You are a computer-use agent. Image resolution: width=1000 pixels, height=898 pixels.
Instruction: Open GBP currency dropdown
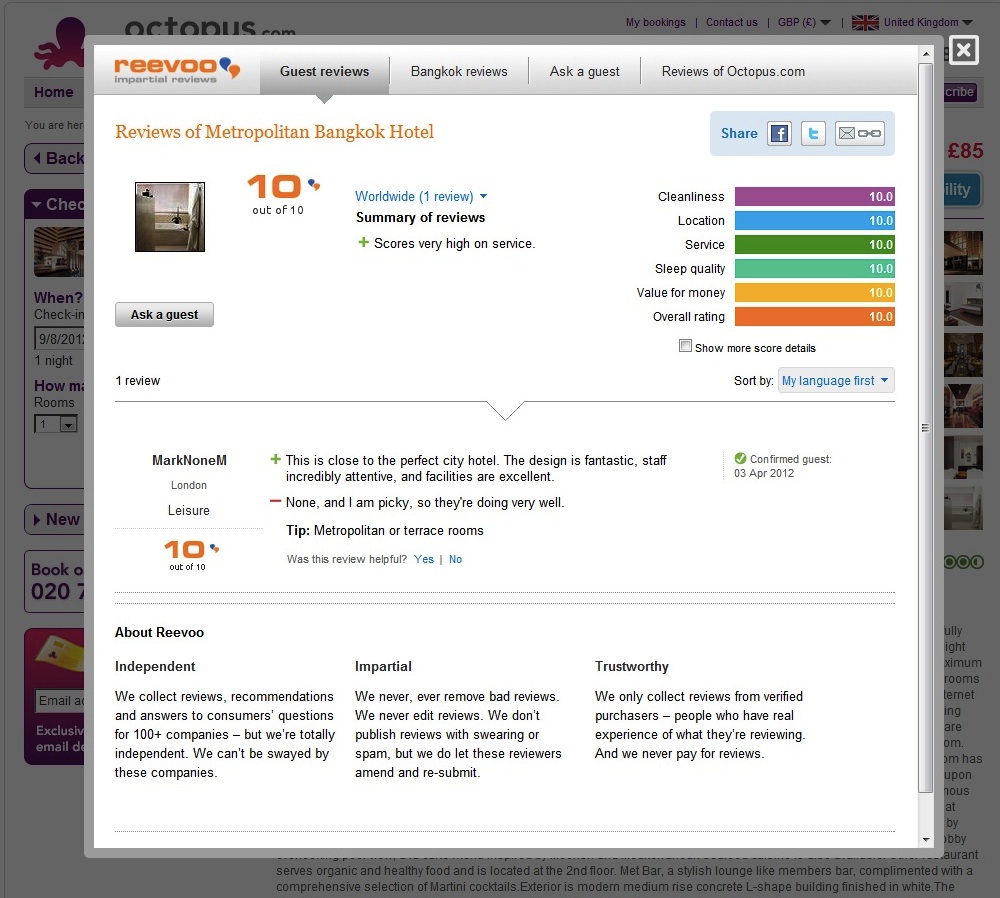[x=804, y=22]
